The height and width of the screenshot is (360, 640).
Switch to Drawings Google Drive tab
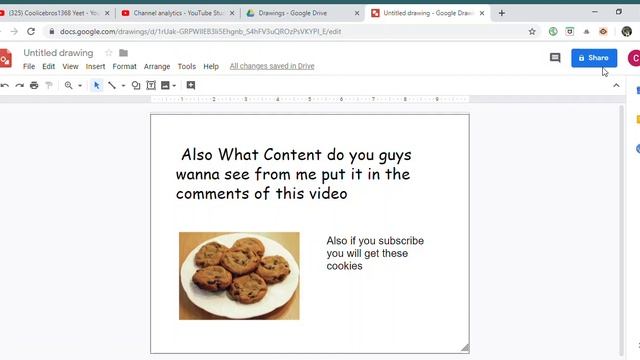[302, 13]
